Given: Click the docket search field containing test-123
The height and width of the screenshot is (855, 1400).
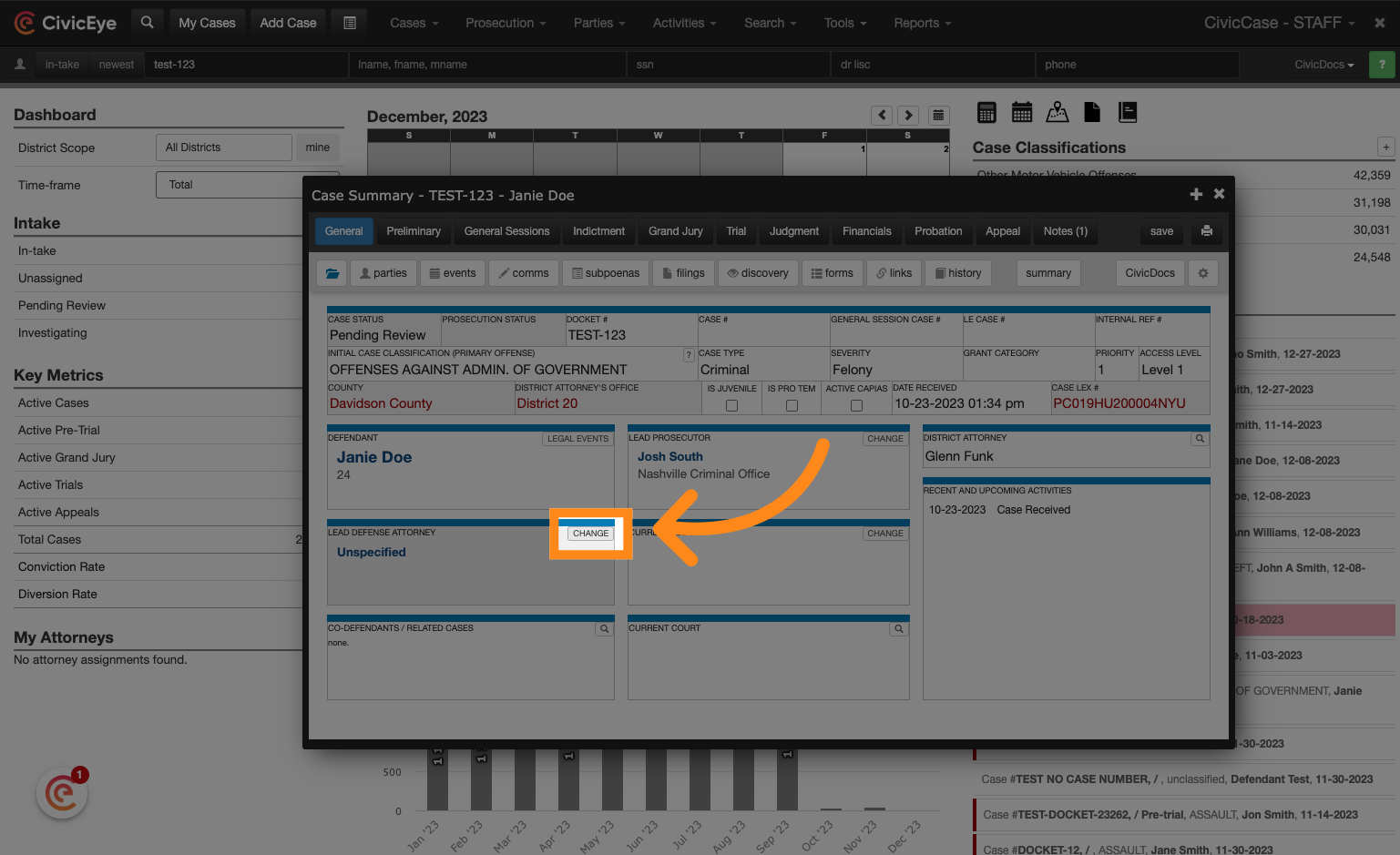Looking at the screenshot, I should pyautogui.click(x=246, y=65).
